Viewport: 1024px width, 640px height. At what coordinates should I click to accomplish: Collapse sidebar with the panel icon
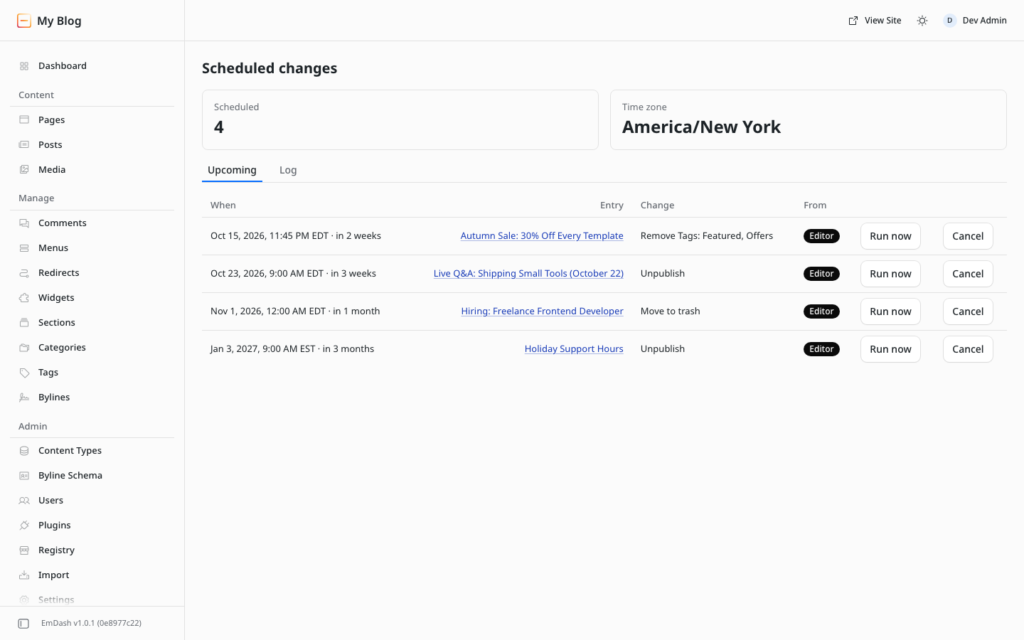[x=24, y=623]
